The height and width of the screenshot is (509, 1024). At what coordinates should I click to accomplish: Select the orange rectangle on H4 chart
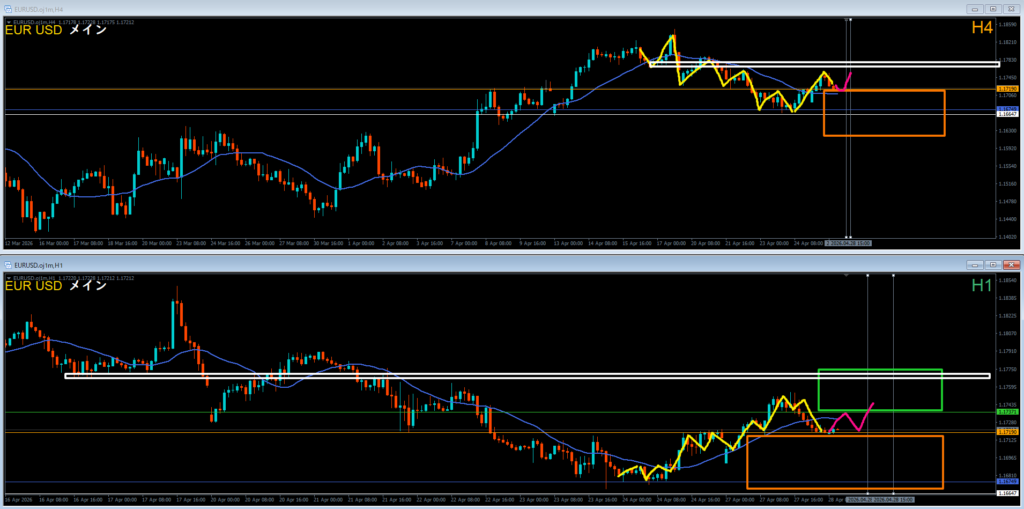tap(884, 135)
